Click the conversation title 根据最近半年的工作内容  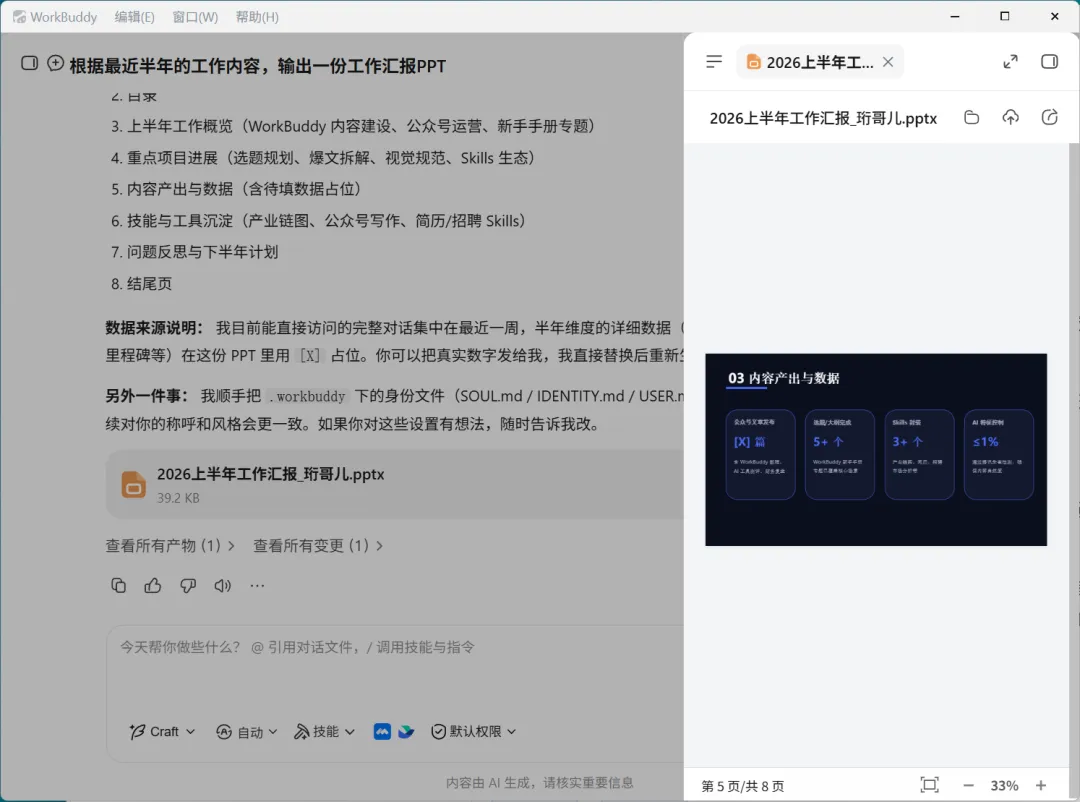(x=258, y=66)
